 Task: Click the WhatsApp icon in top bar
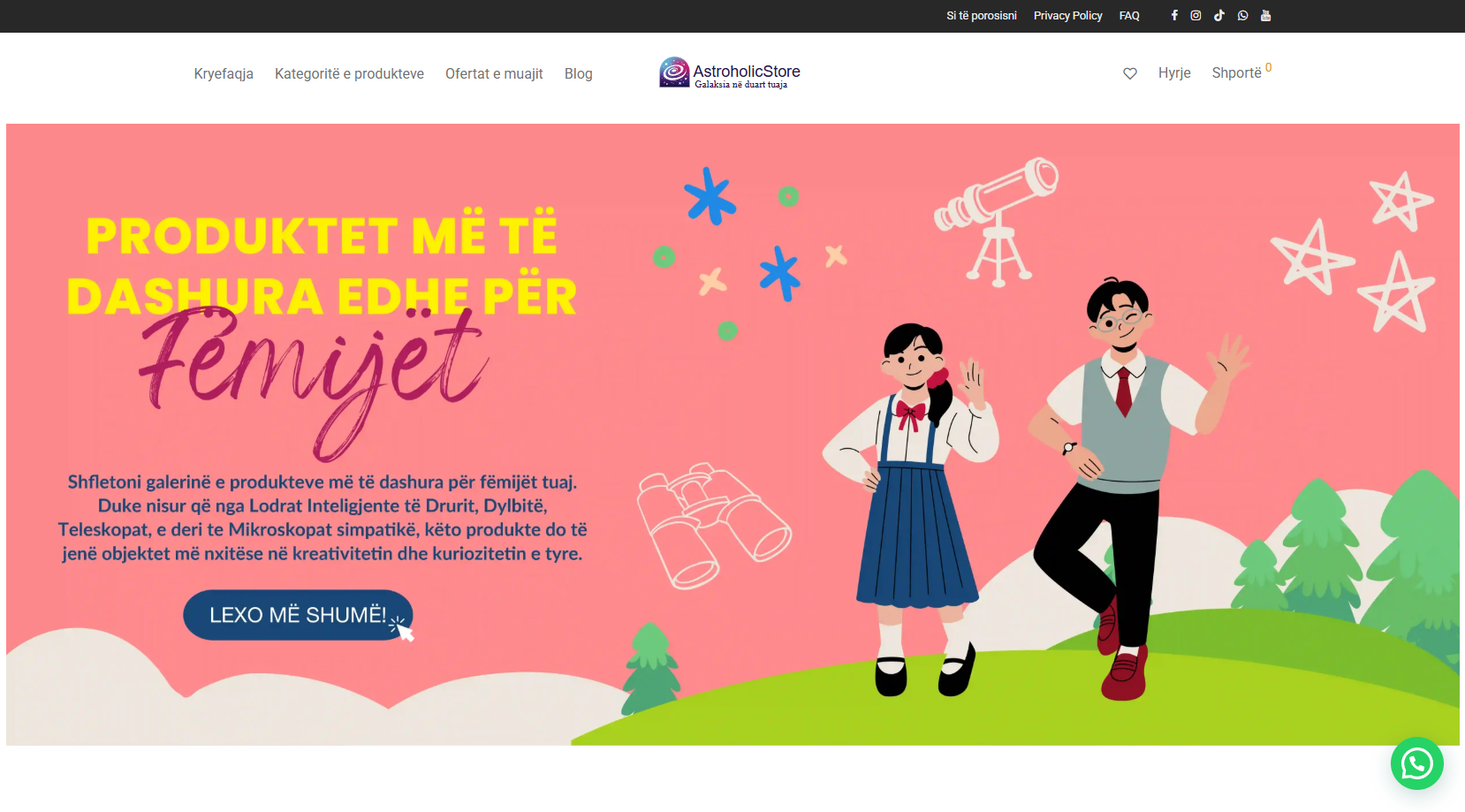(x=1243, y=16)
